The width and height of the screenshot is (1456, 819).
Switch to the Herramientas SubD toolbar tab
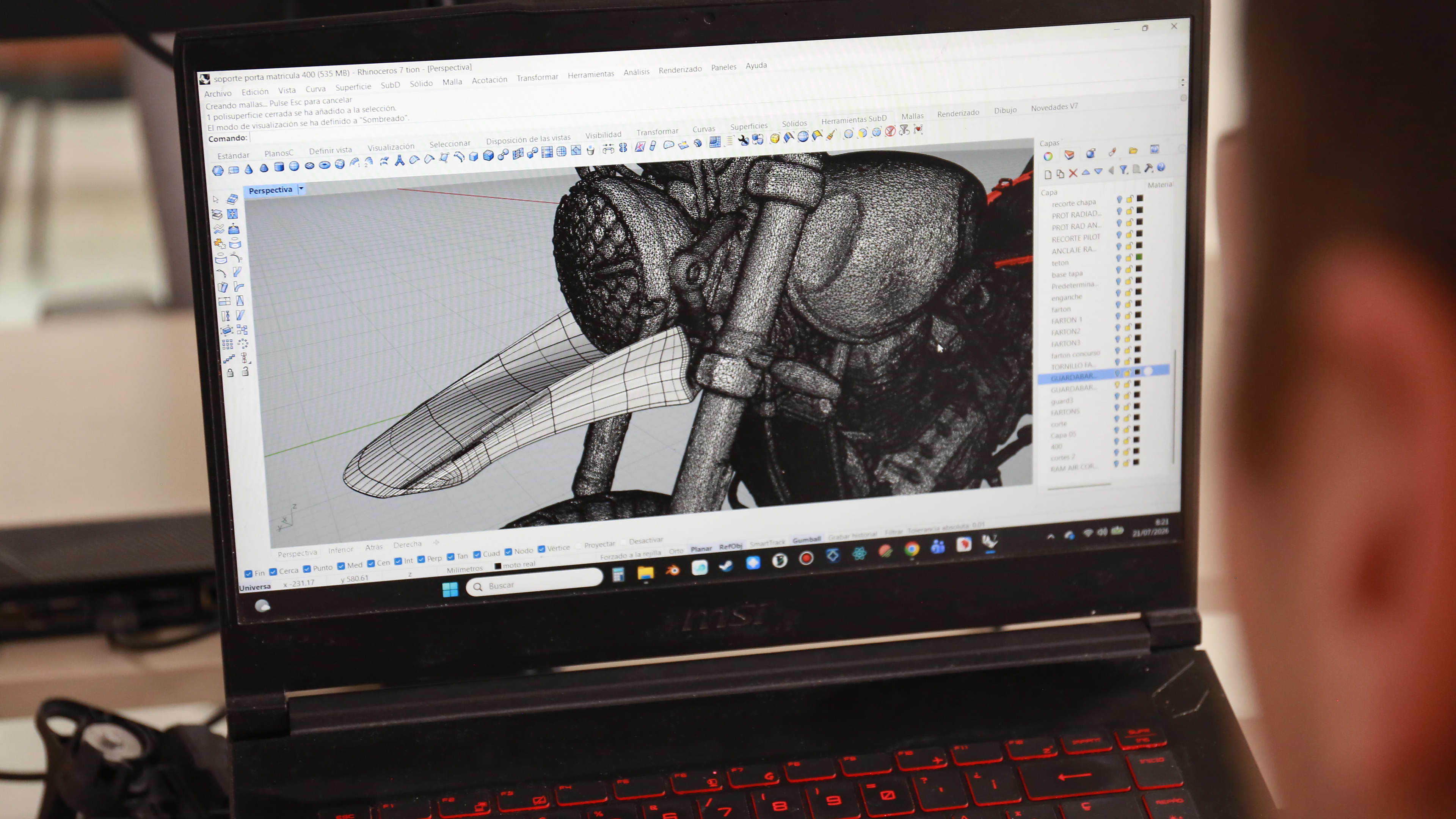click(854, 119)
